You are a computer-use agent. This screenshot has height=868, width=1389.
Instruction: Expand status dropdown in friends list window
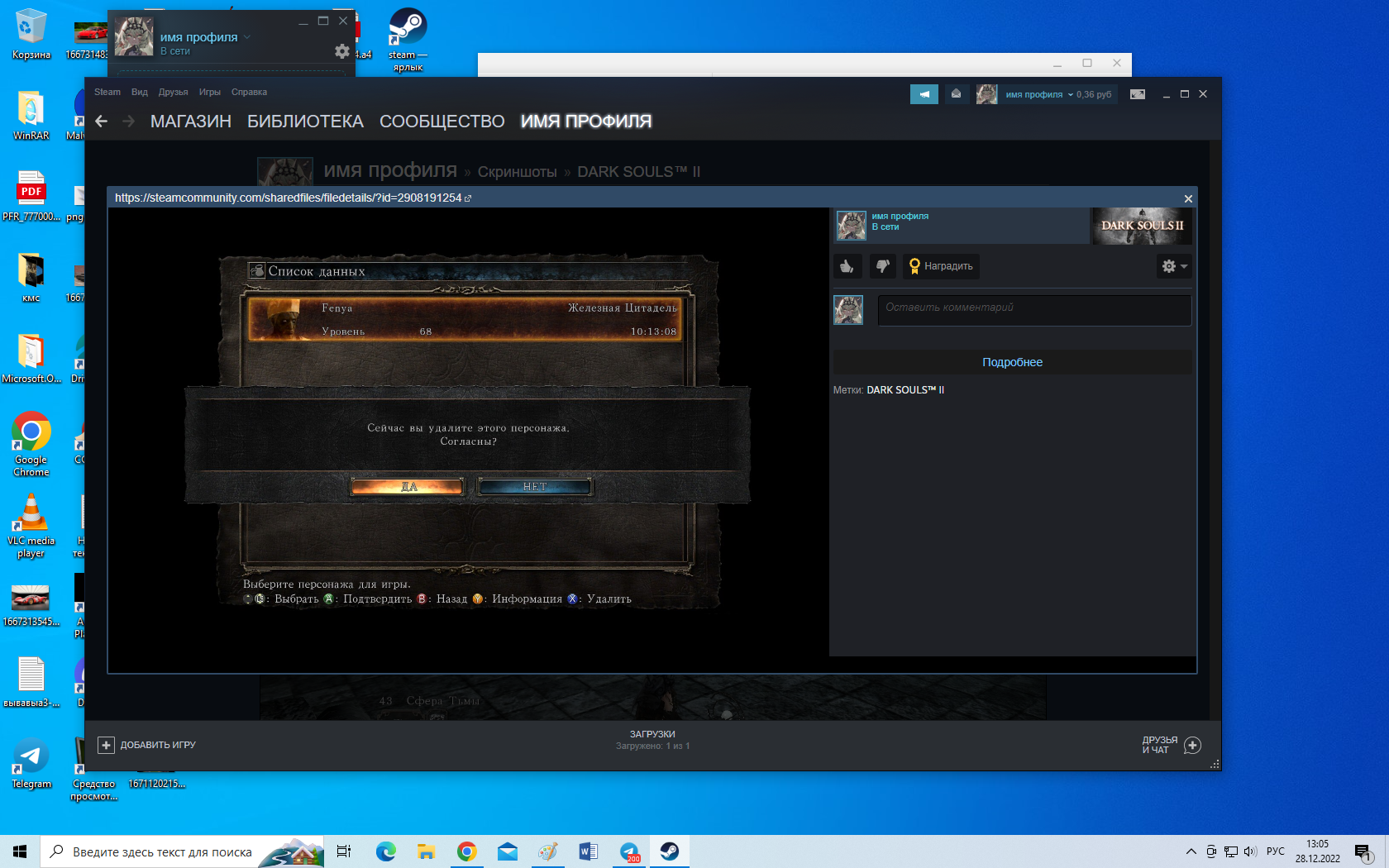click(246, 37)
